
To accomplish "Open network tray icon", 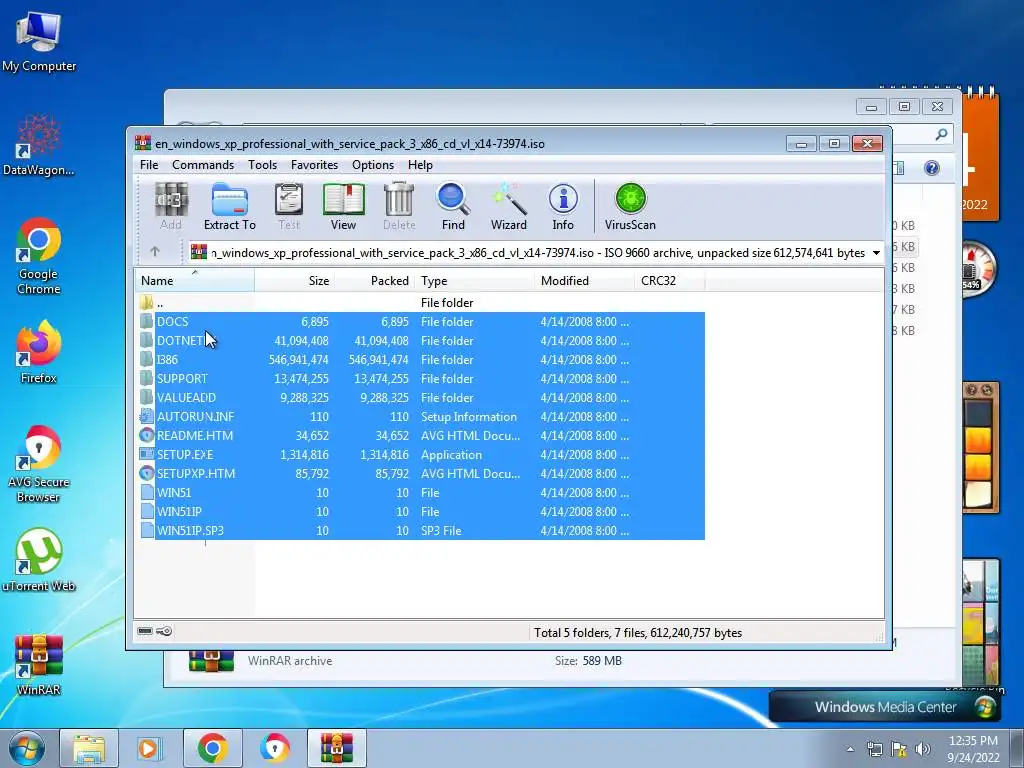I will 874,749.
